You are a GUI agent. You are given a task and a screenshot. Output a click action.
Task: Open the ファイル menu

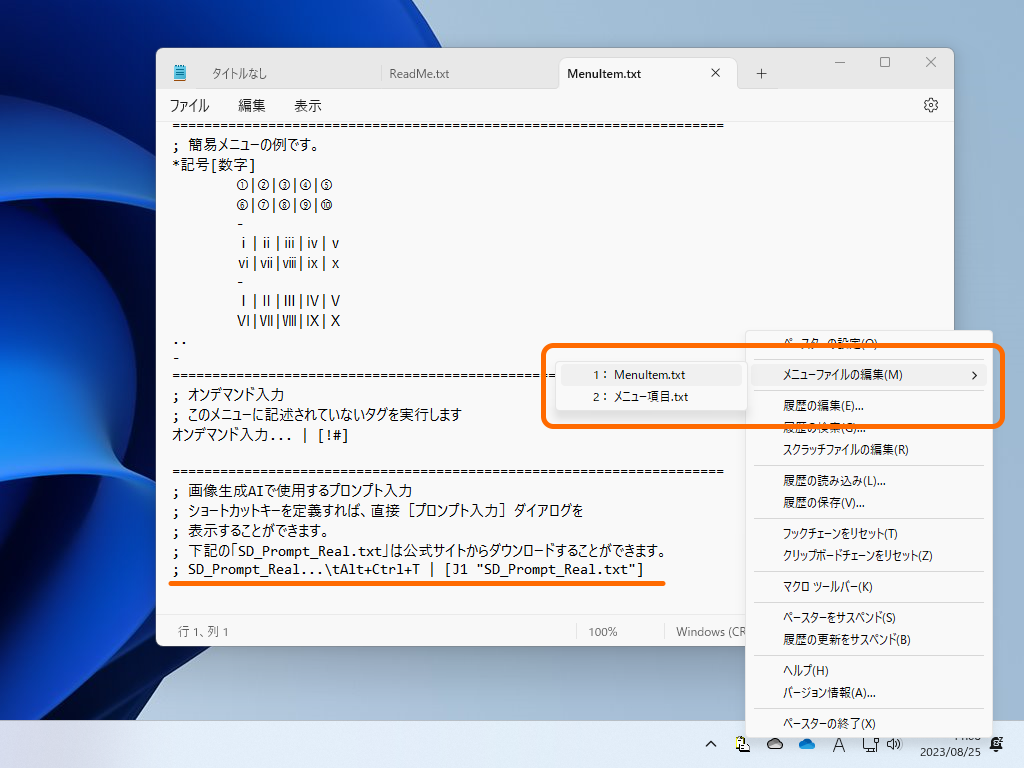pos(186,105)
